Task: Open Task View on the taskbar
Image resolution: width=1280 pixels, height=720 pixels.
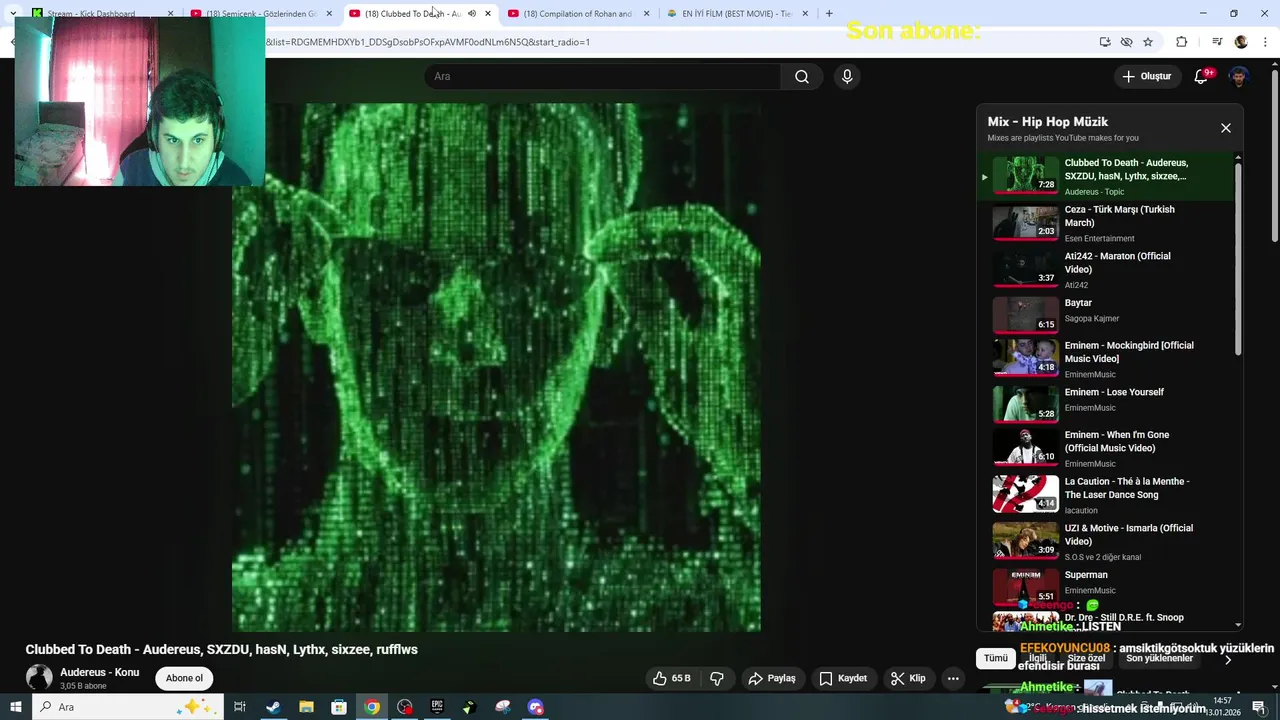Action: [240, 707]
